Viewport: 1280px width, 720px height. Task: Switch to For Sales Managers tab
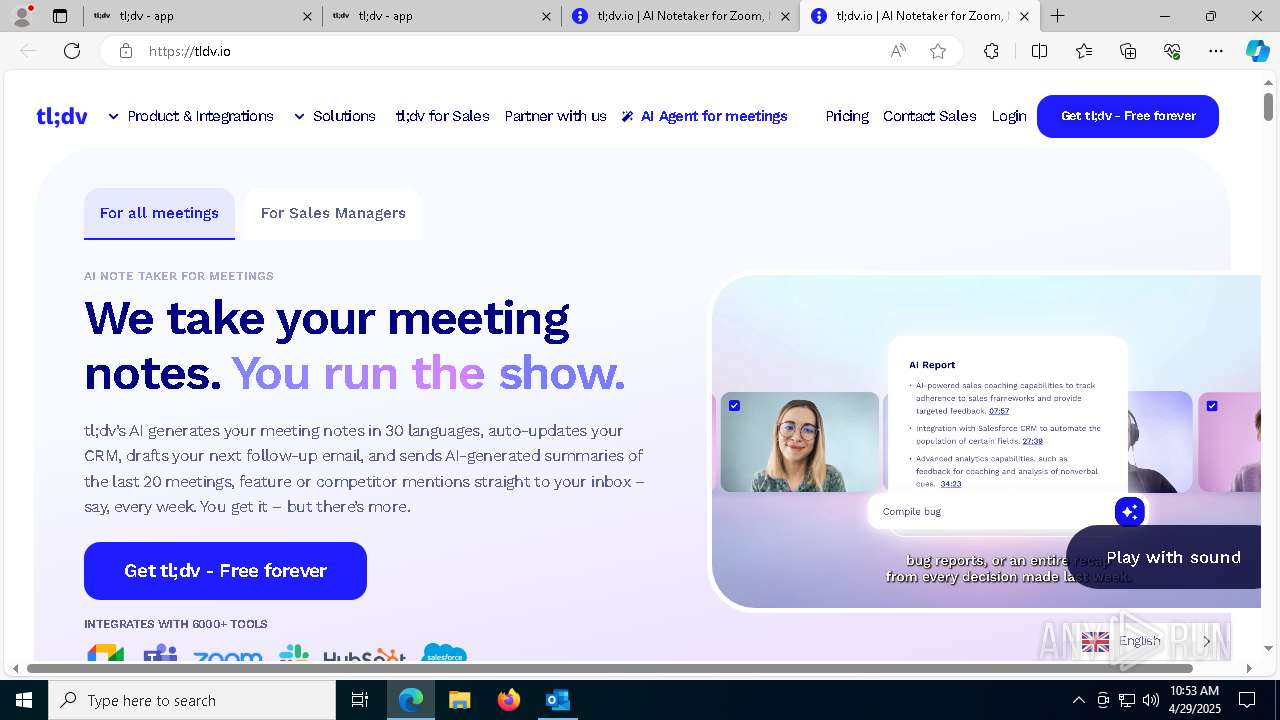tap(333, 213)
